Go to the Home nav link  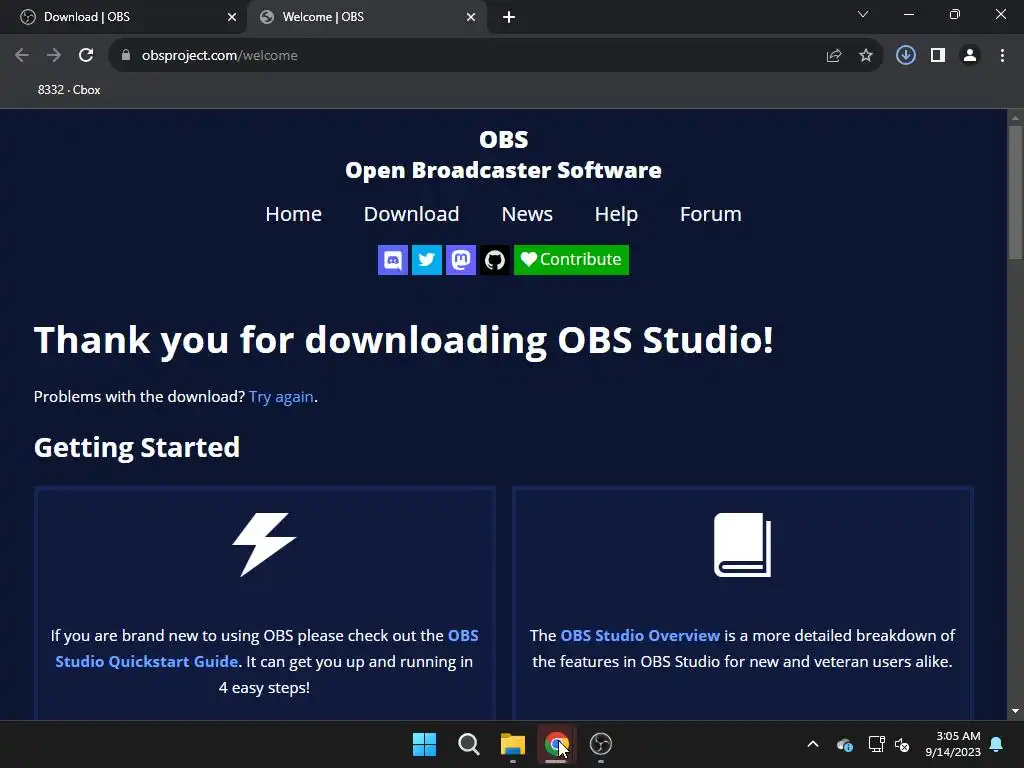pos(293,214)
